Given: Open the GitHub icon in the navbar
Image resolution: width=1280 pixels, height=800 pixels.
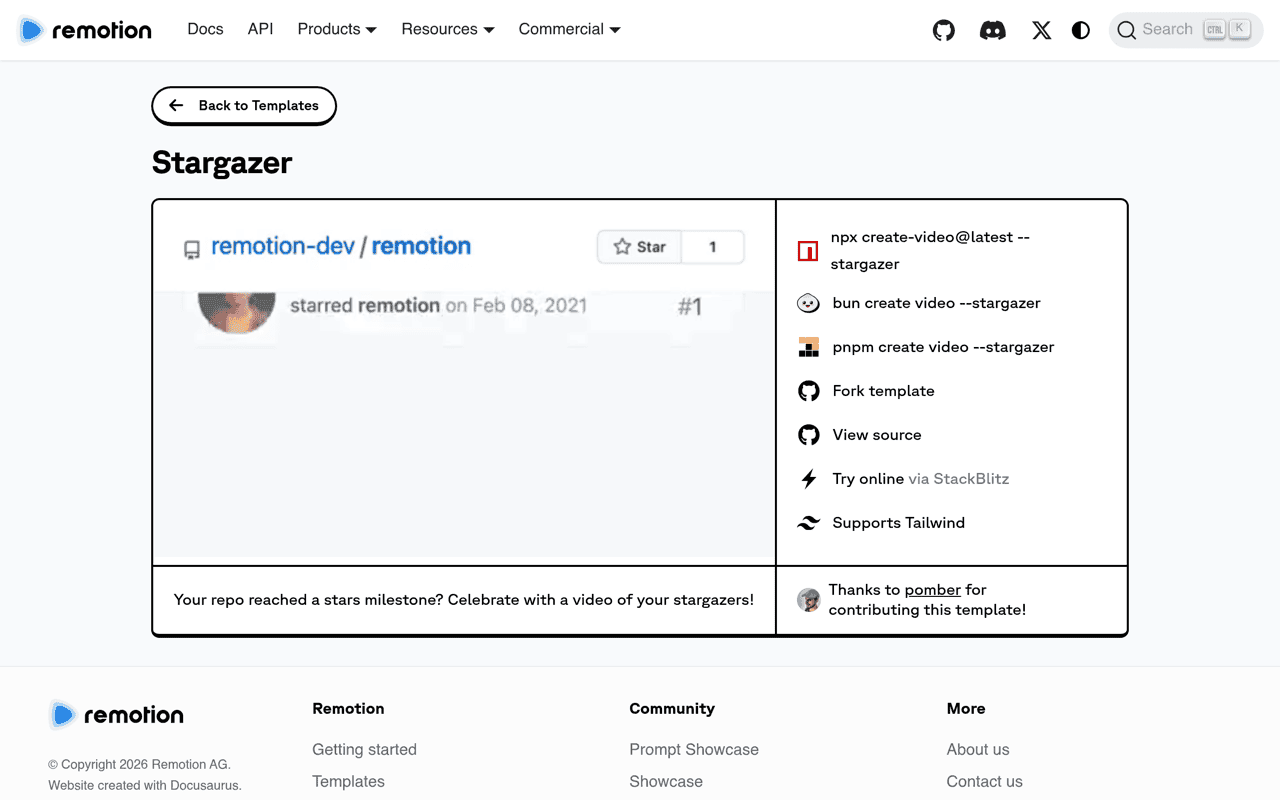Looking at the screenshot, I should pyautogui.click(x=944, y=30).
